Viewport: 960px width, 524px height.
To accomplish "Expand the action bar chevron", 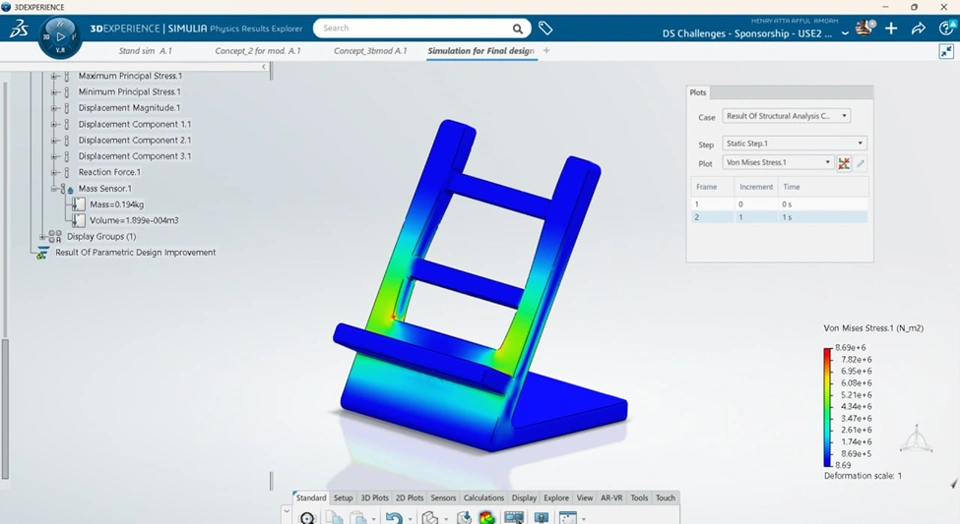I will 286,510.
